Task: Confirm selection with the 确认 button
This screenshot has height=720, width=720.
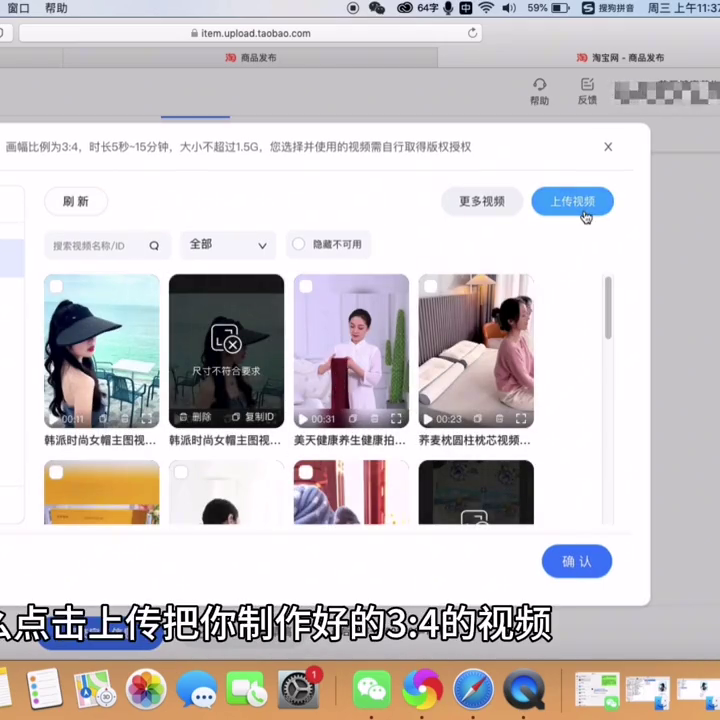Action: tap(577, 561)
